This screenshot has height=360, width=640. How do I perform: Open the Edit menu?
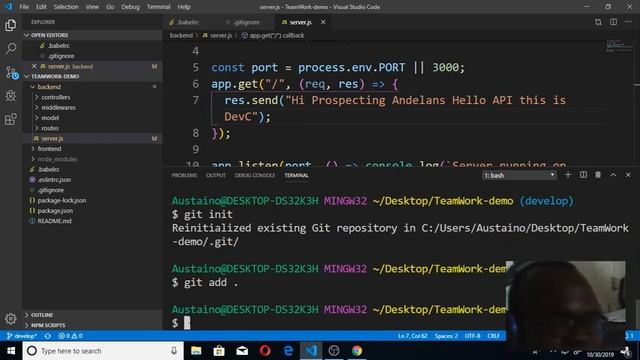(41, 7)
